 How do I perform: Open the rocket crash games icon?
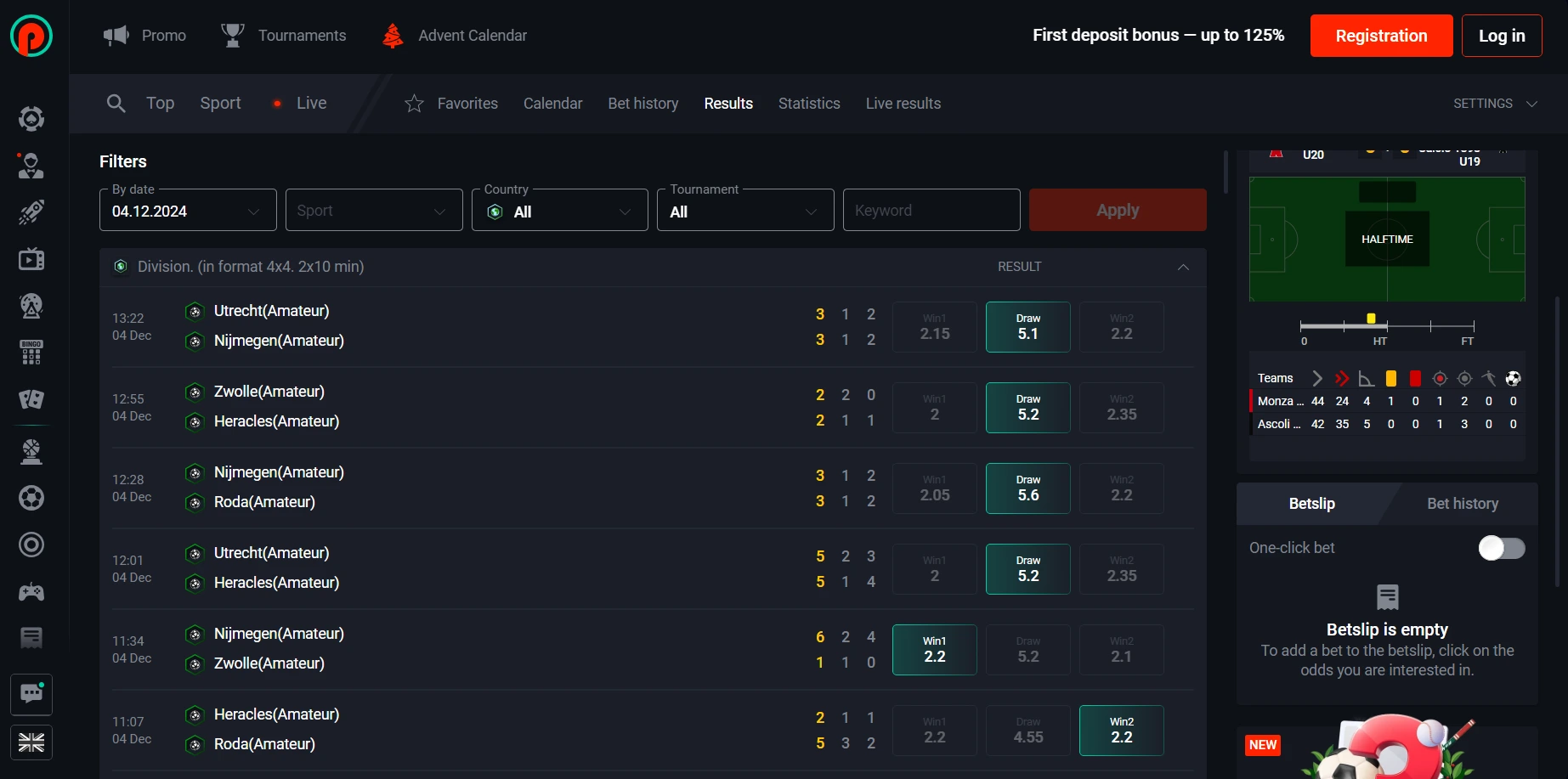[31, 212]
